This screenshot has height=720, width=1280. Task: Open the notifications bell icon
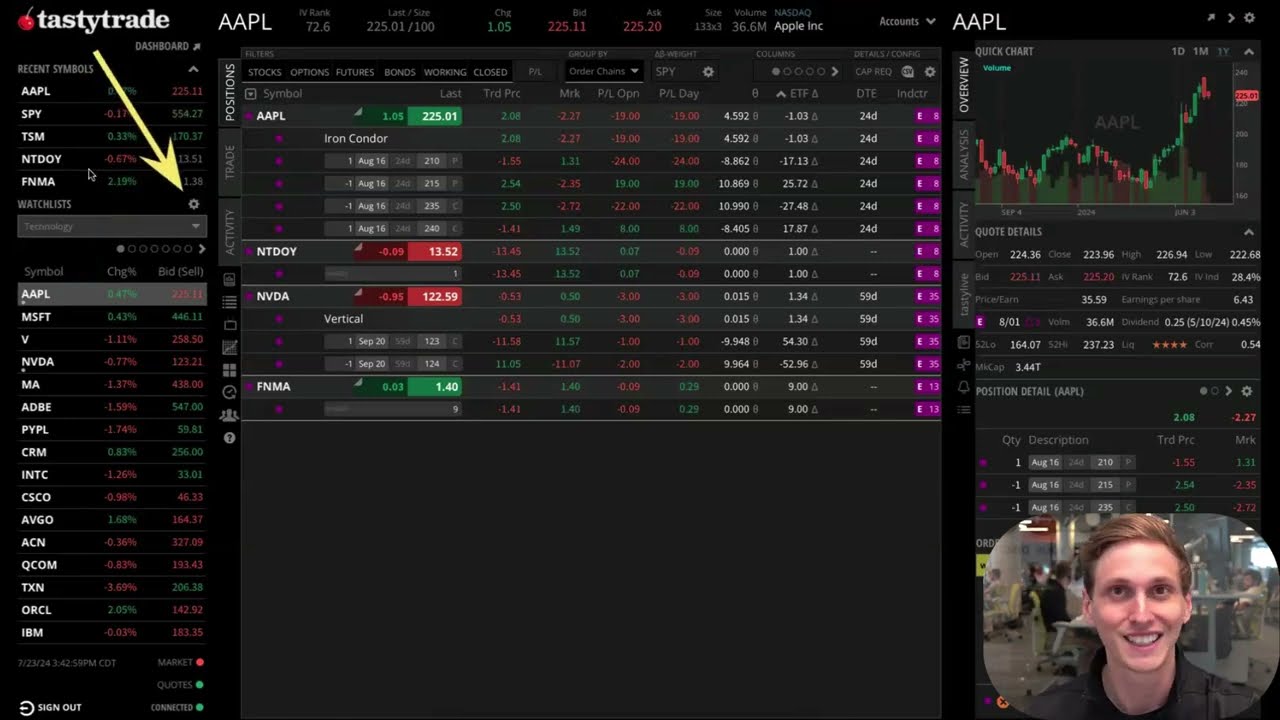[x=963, y=387]
